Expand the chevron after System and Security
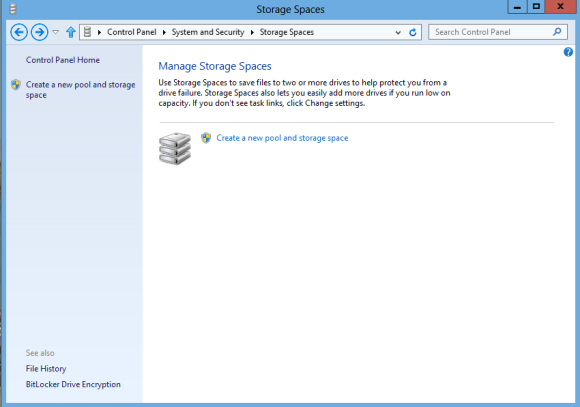Screen dimensions: 580x407 [x=252, y=32]
